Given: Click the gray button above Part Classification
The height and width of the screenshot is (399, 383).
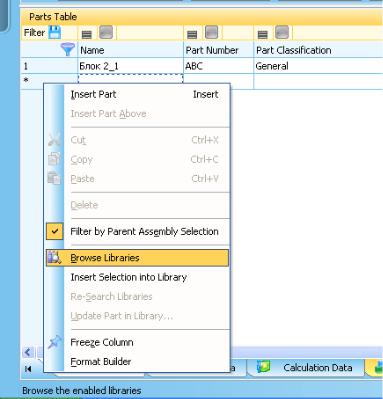Looking at the screenshot, I should (282, 32).
